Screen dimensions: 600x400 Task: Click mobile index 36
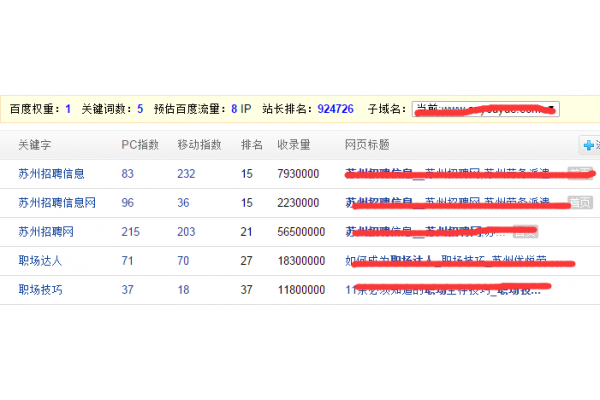183,202
